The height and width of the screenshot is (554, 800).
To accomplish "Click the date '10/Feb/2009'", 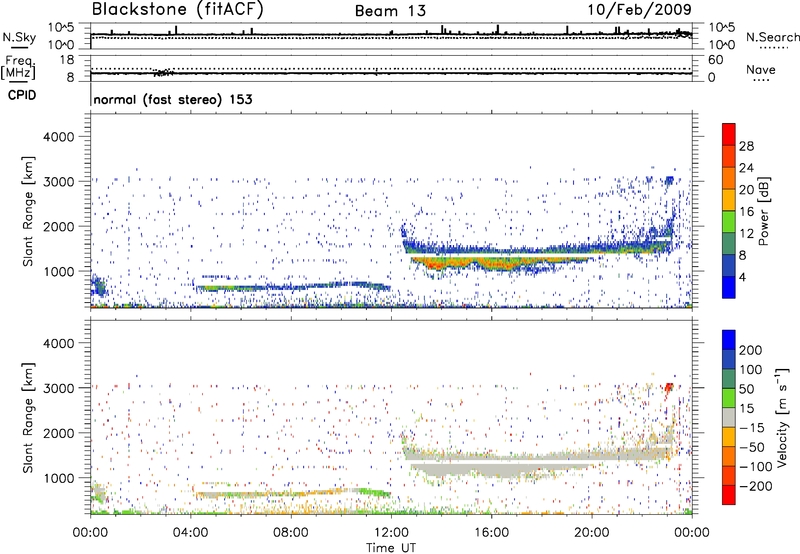I will pos(639,10).
